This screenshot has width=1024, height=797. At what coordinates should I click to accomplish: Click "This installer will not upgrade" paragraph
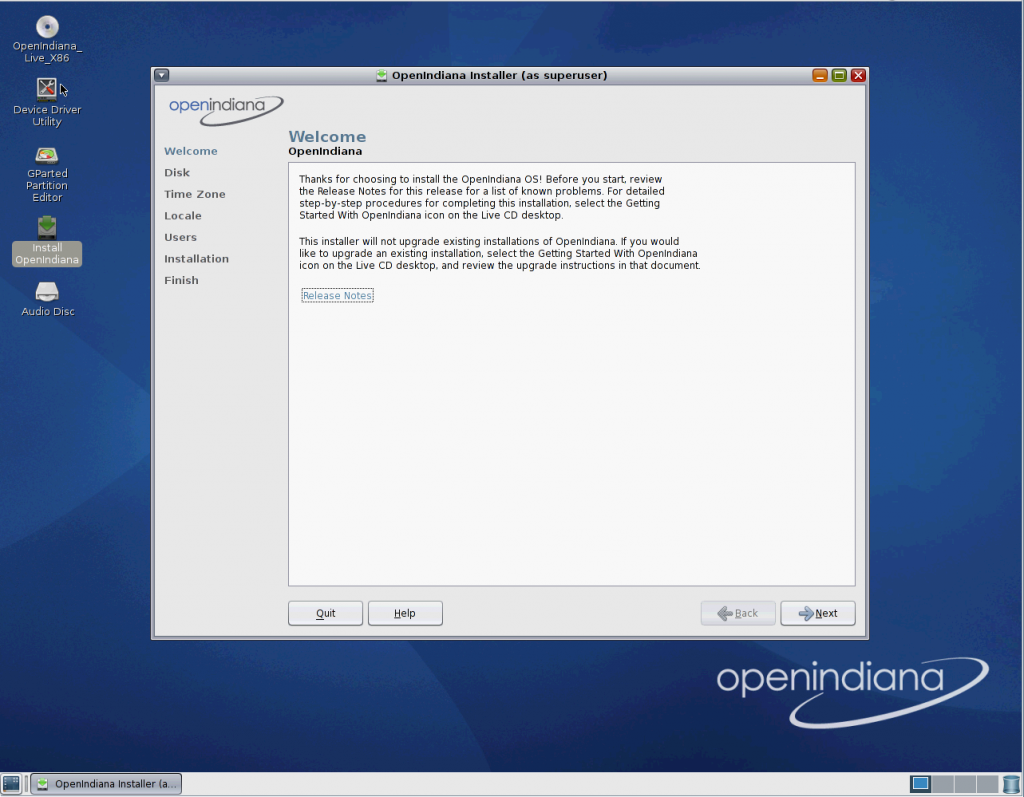pos(500,253)
